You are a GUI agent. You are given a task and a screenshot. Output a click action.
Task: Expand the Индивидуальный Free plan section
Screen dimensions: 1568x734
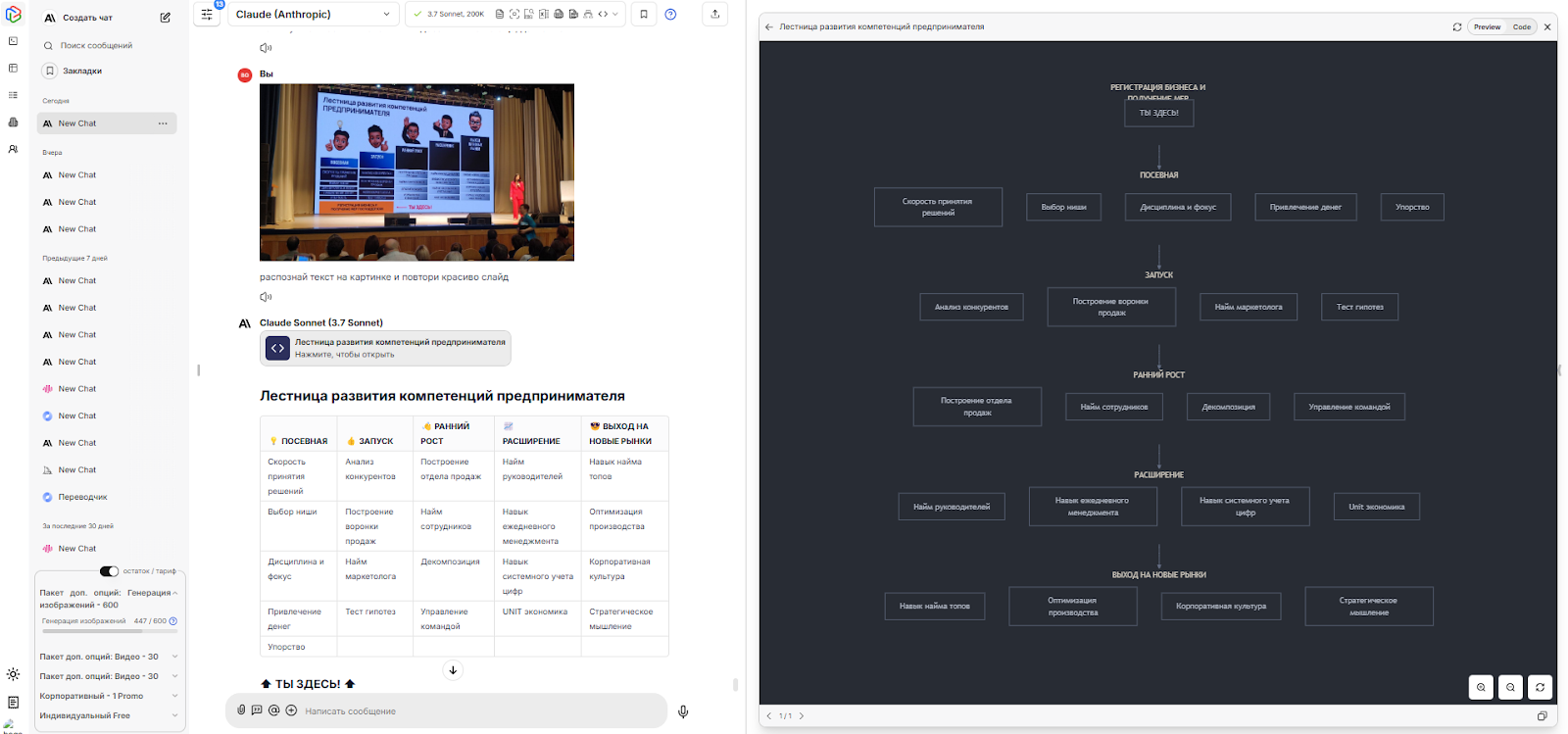click(x=174, y=715)
